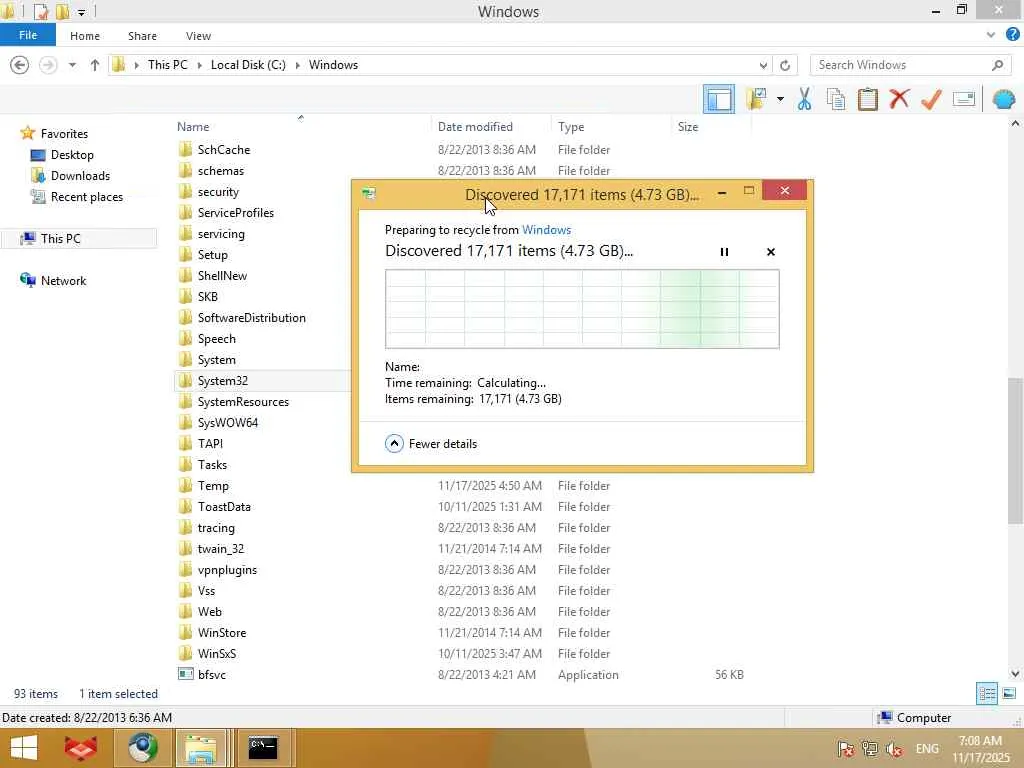1024x768 pixels.
Task: Select Desktop in navigation pane
Action: tap(72, 155)
